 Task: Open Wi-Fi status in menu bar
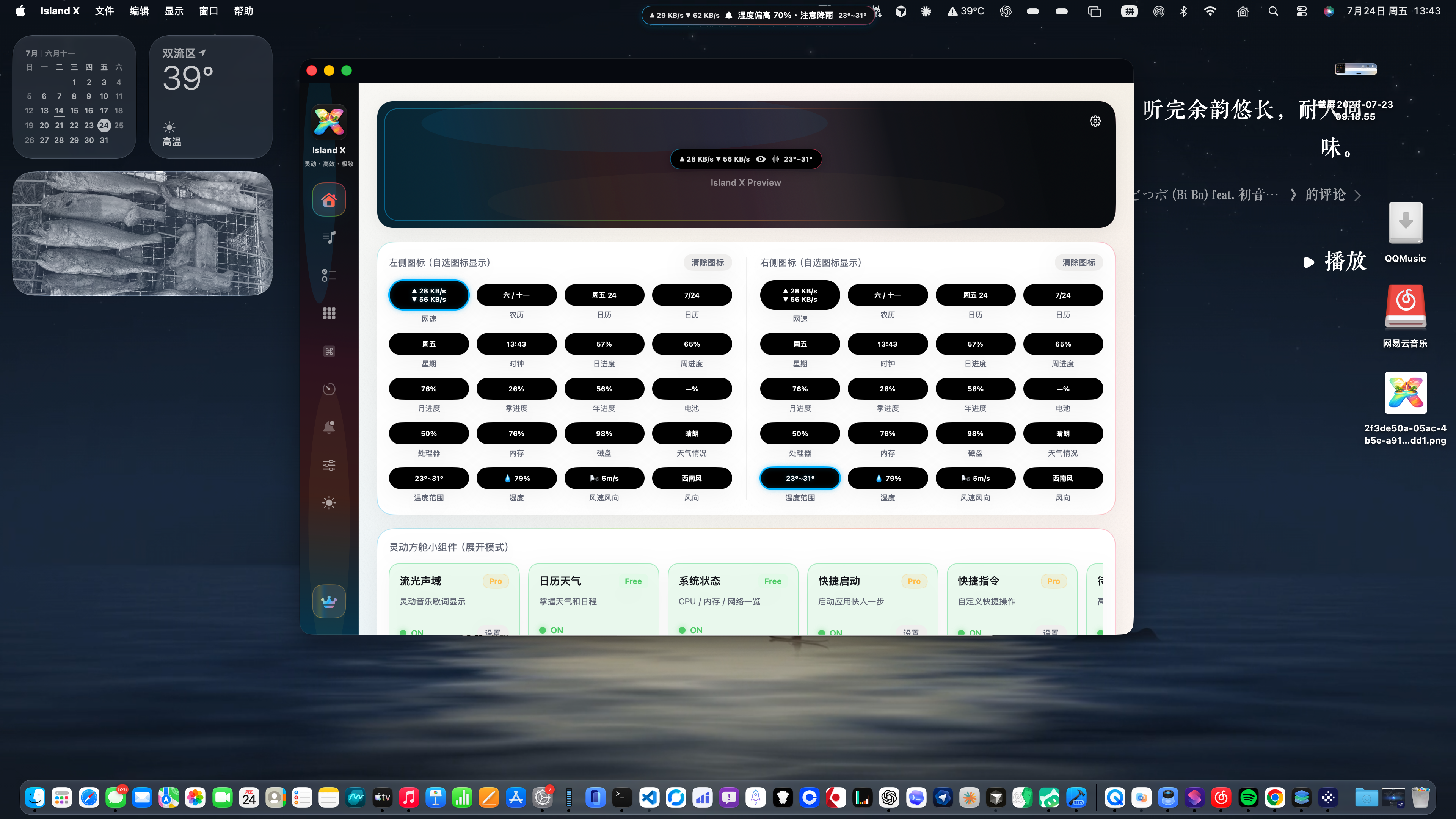1210,11
